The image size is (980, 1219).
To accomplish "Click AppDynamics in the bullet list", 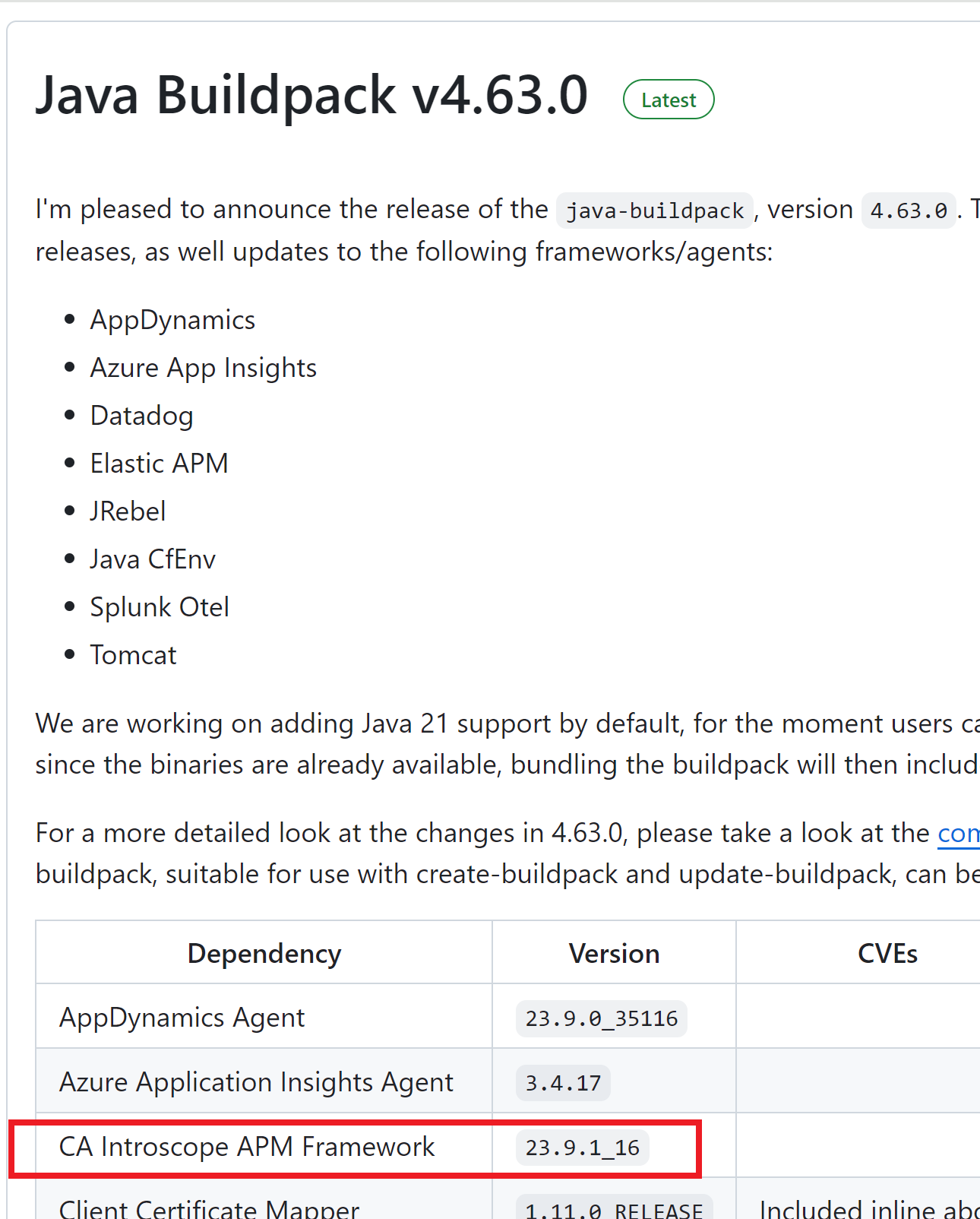I will (172, 320).
